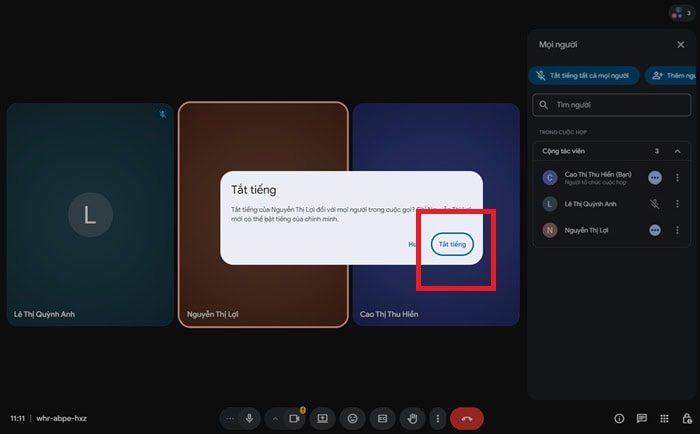The width and height of the screenshot is (700, 434).
Task: Select Cao Thị Thu Hiền avatar in the people list
Action: (x=550, y=178)
